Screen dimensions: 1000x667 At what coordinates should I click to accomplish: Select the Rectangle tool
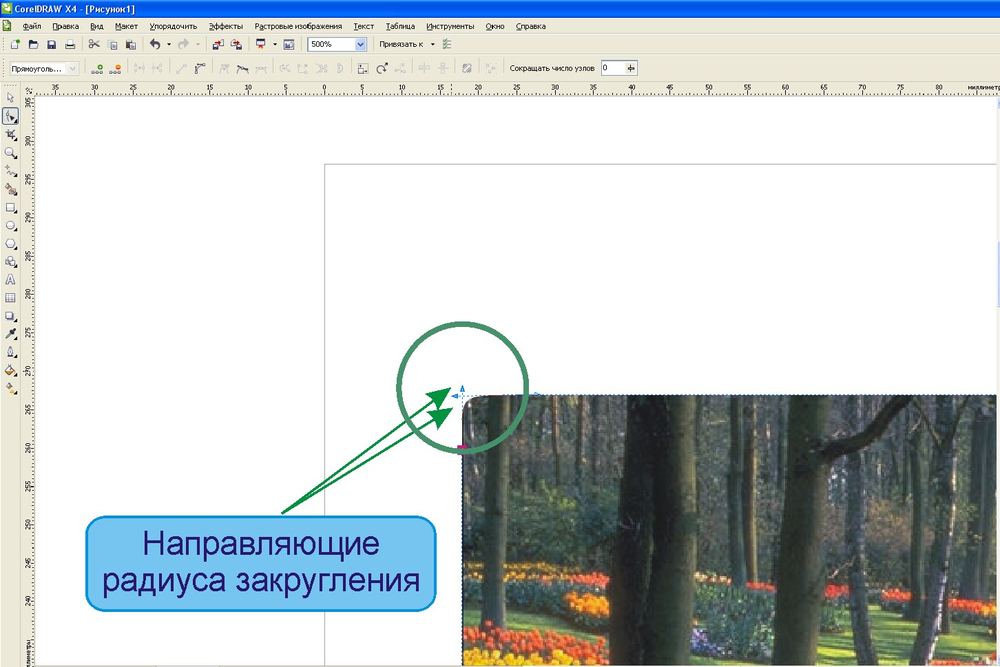pyautogui.click(x=10, y=208)
